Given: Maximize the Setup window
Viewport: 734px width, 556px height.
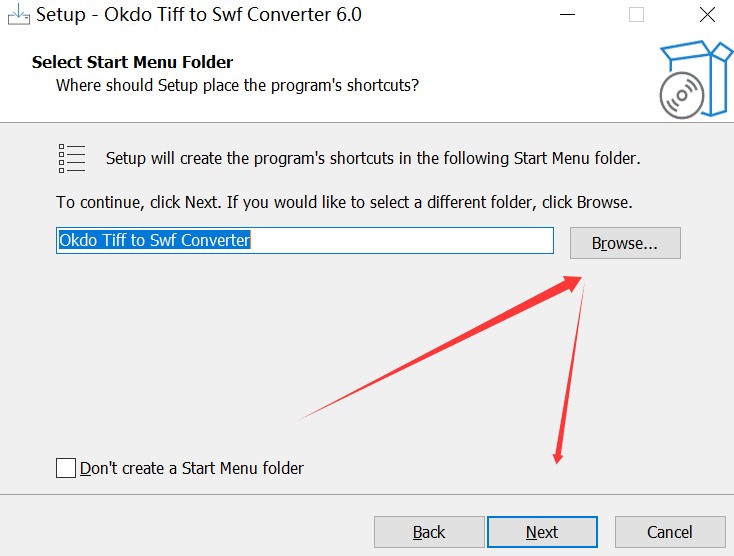Looking at the screenshot, I should click(x=636, y=15).
